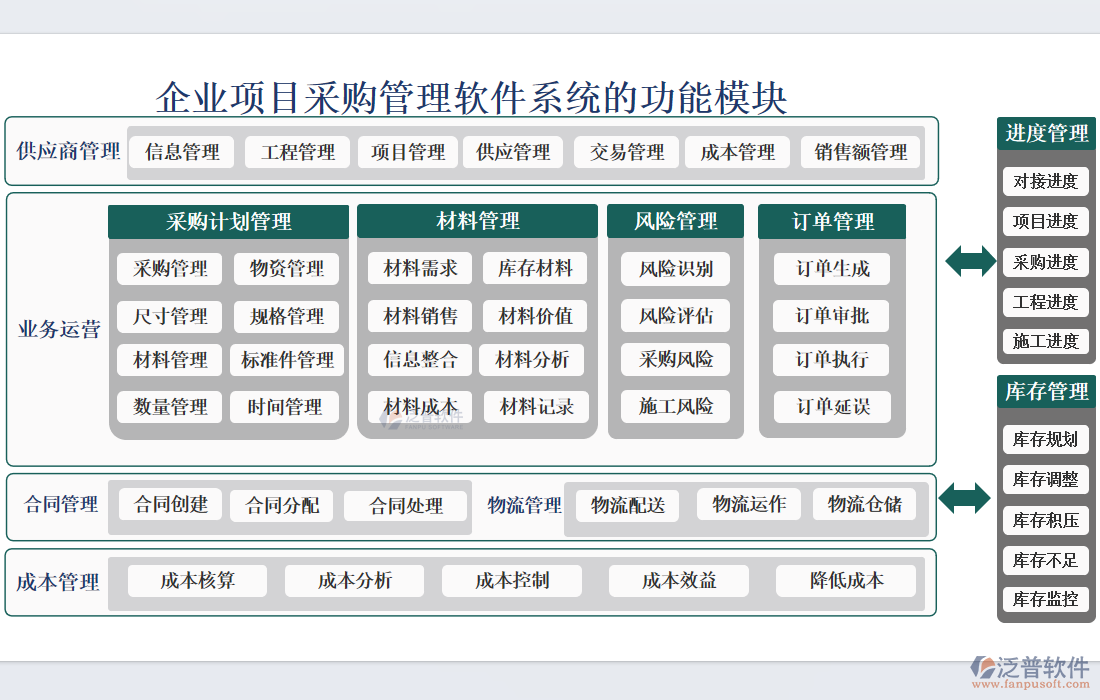The image size is (1100, 700).
Task: Select the 订单管理 header
Action: coord(831,221)
